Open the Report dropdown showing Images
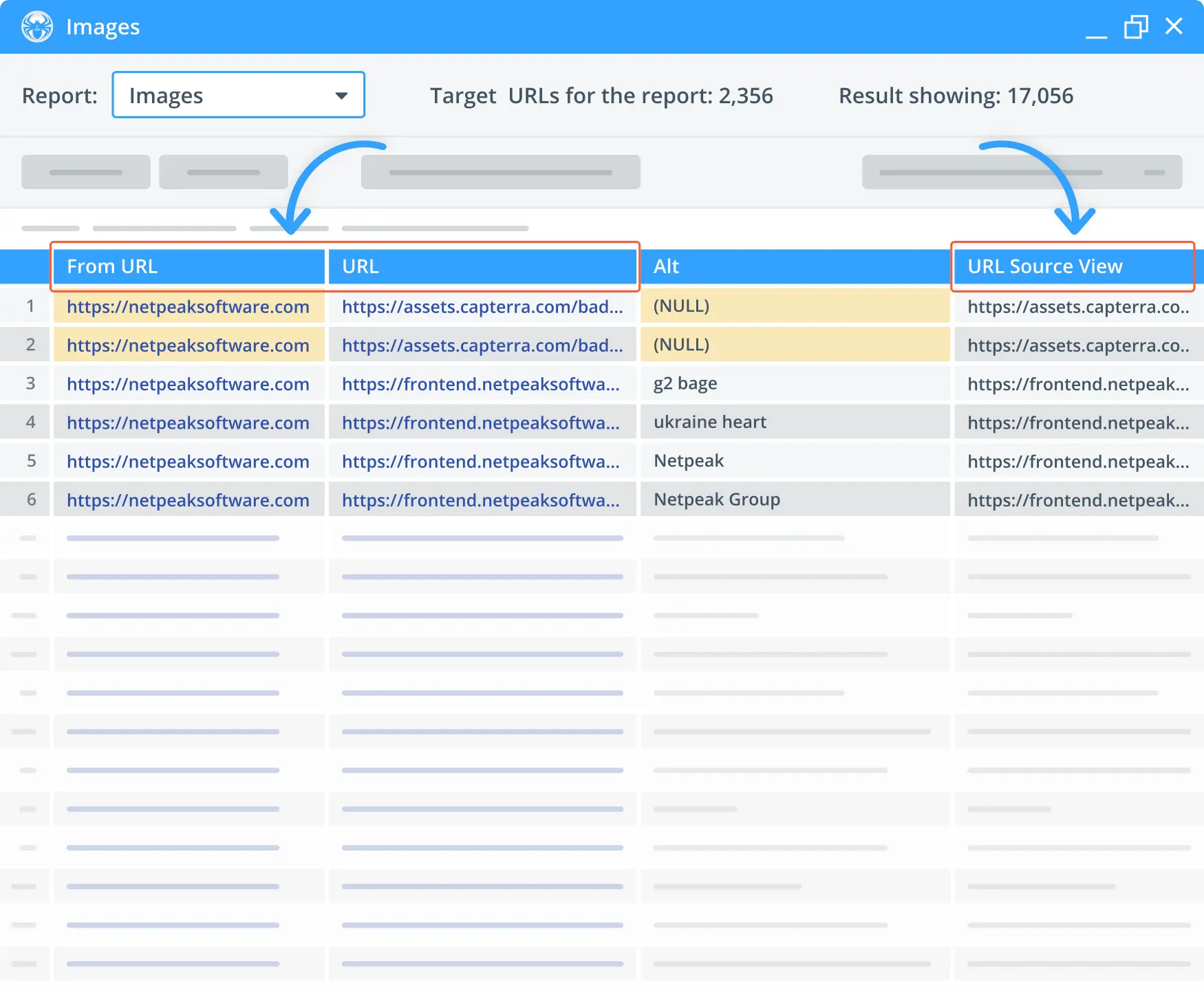 pyautogui.click(x=238, y=95)
